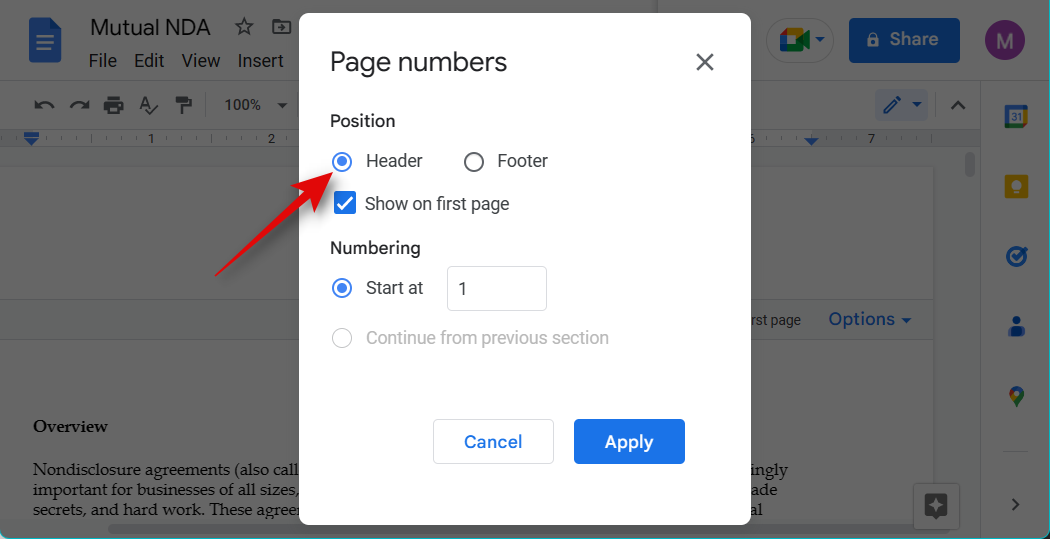
Task: Open the Google Calendar side panel
Action: click(x=1016, y=117)
